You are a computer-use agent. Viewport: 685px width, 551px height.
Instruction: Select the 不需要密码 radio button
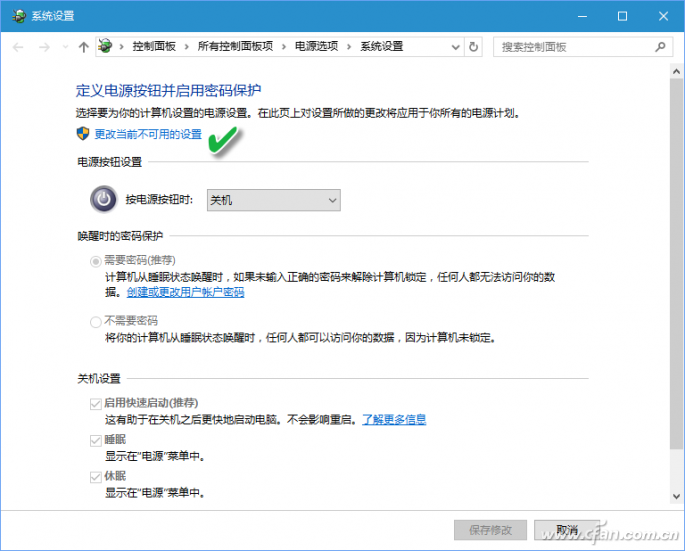pyautogui.click(x=95, y=322)
